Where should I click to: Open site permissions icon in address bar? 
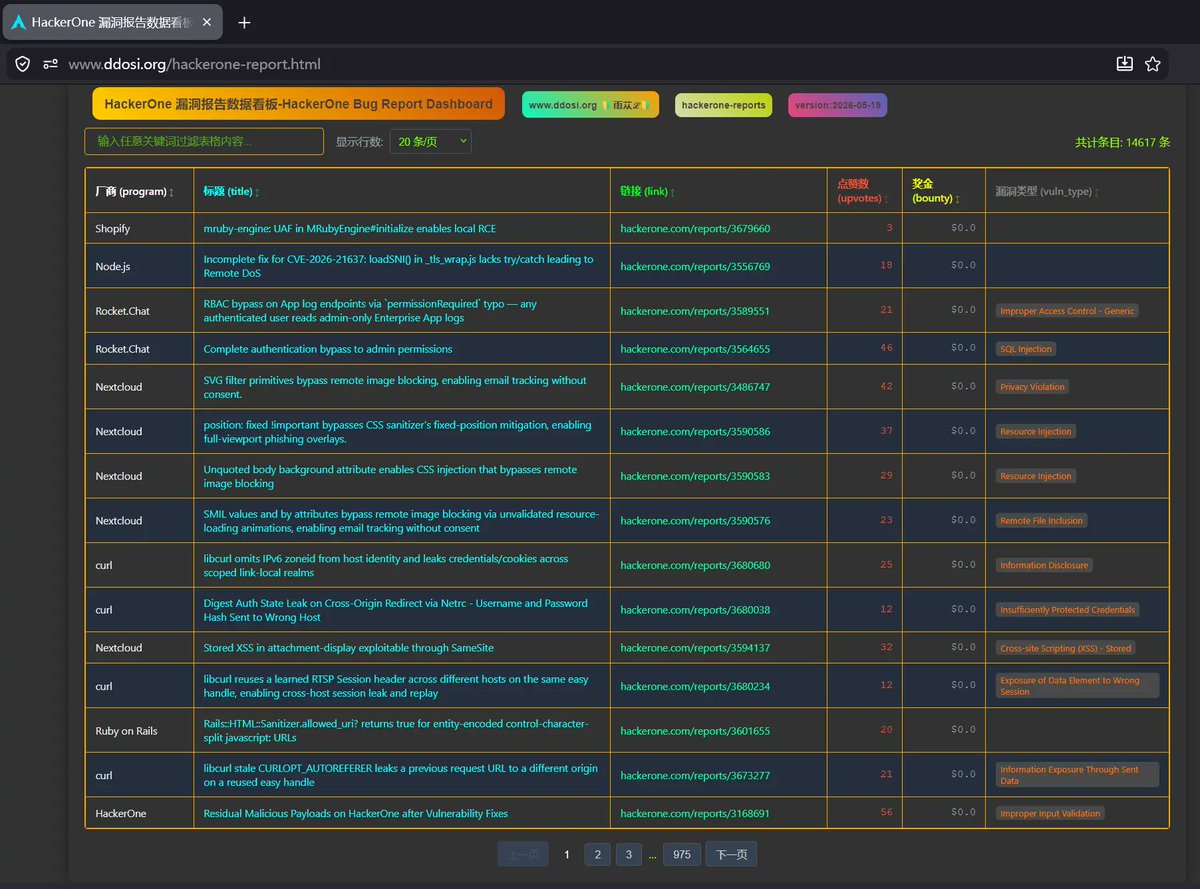tap(51, 64)
